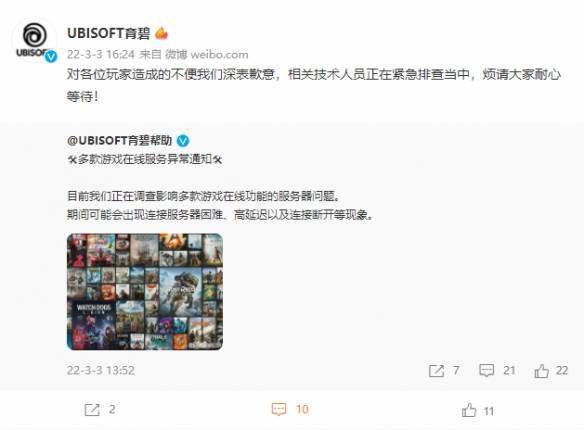This screenshot has width=584, height=430.
Task: Click the quoted post body about 服务器问题
Action: coord(220,205)
